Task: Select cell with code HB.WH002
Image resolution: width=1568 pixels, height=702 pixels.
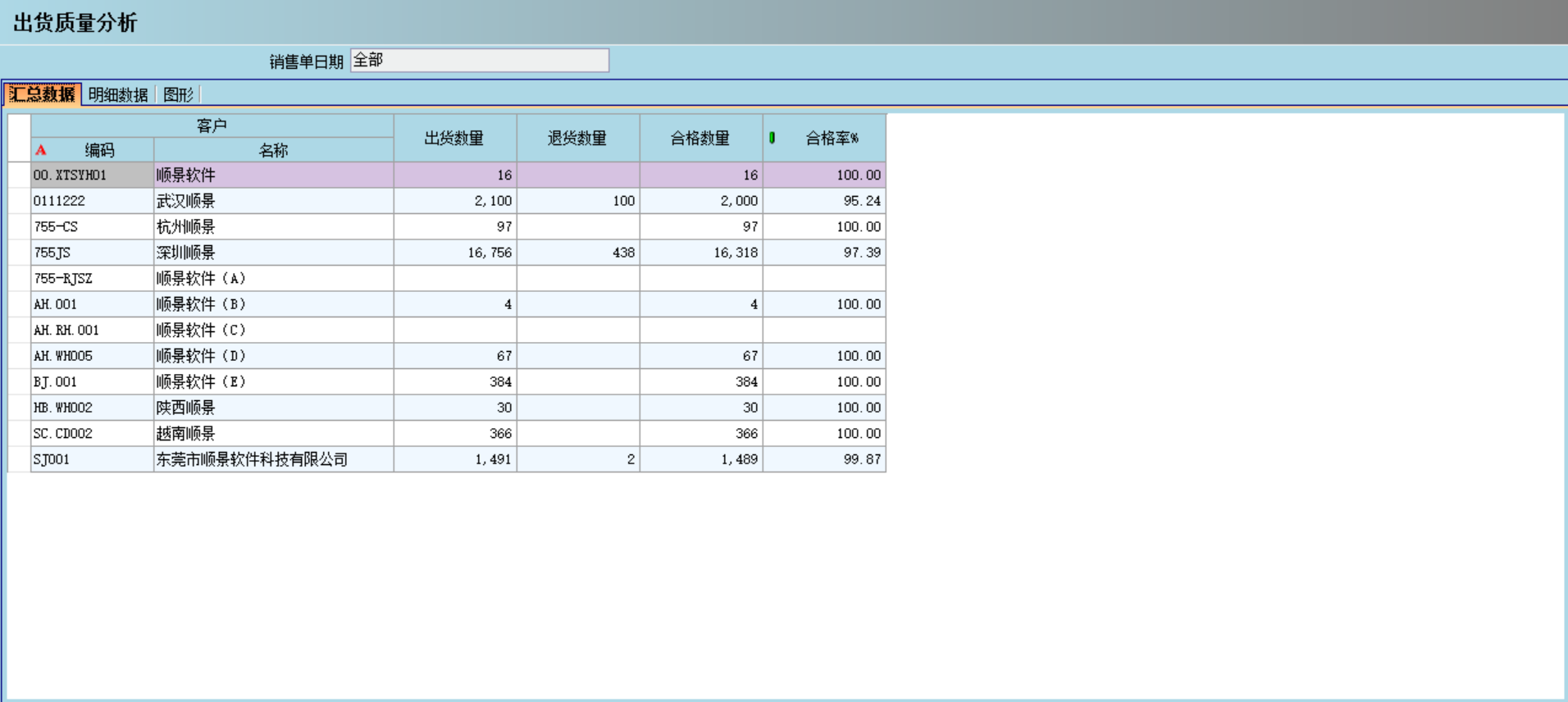Action: [x=92, y=408]
